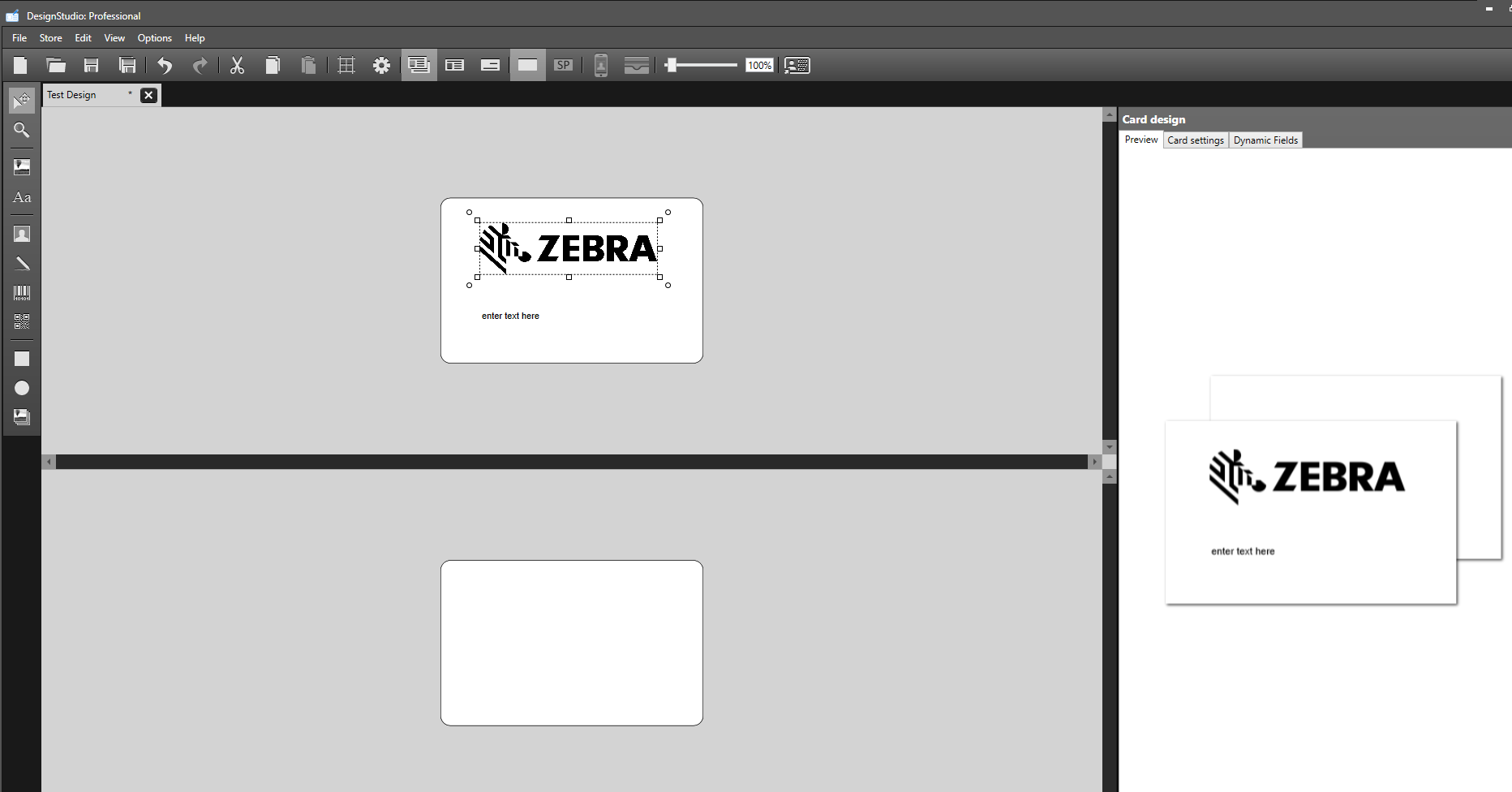Select the pointer selection tool
The width and height of the screenshot is (1512, 792).
pyautogui.click(x=22, y=101)
